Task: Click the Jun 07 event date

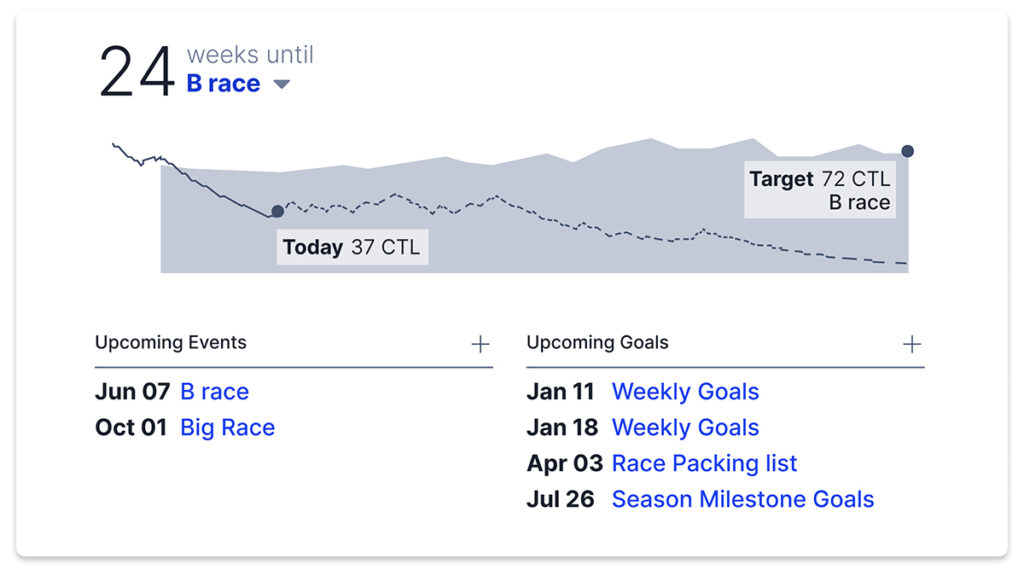Action: [132, 392]
